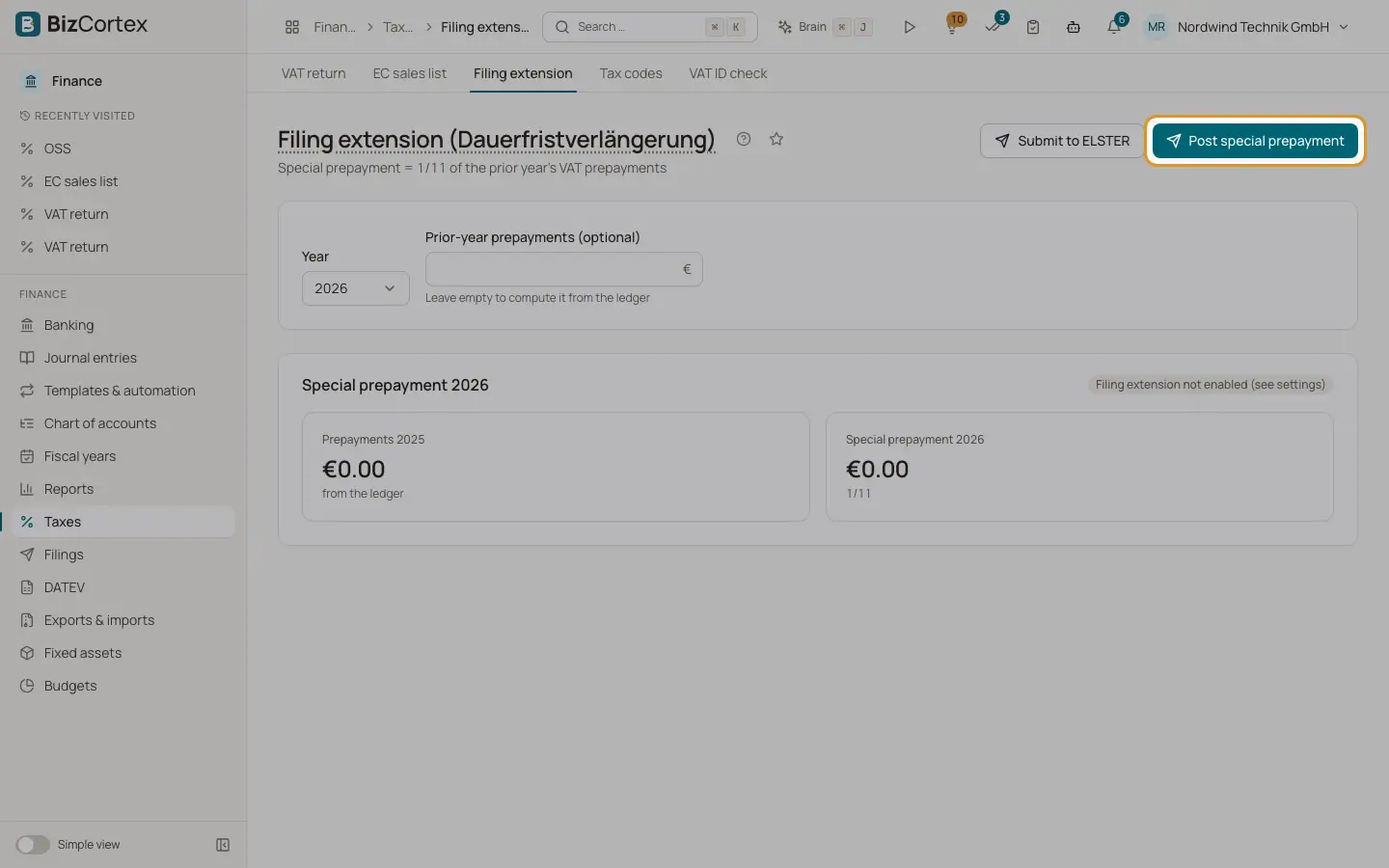Collapse the sidebar panel icon
Screen dimensions: 1389x868
click(x=223, y=845)
